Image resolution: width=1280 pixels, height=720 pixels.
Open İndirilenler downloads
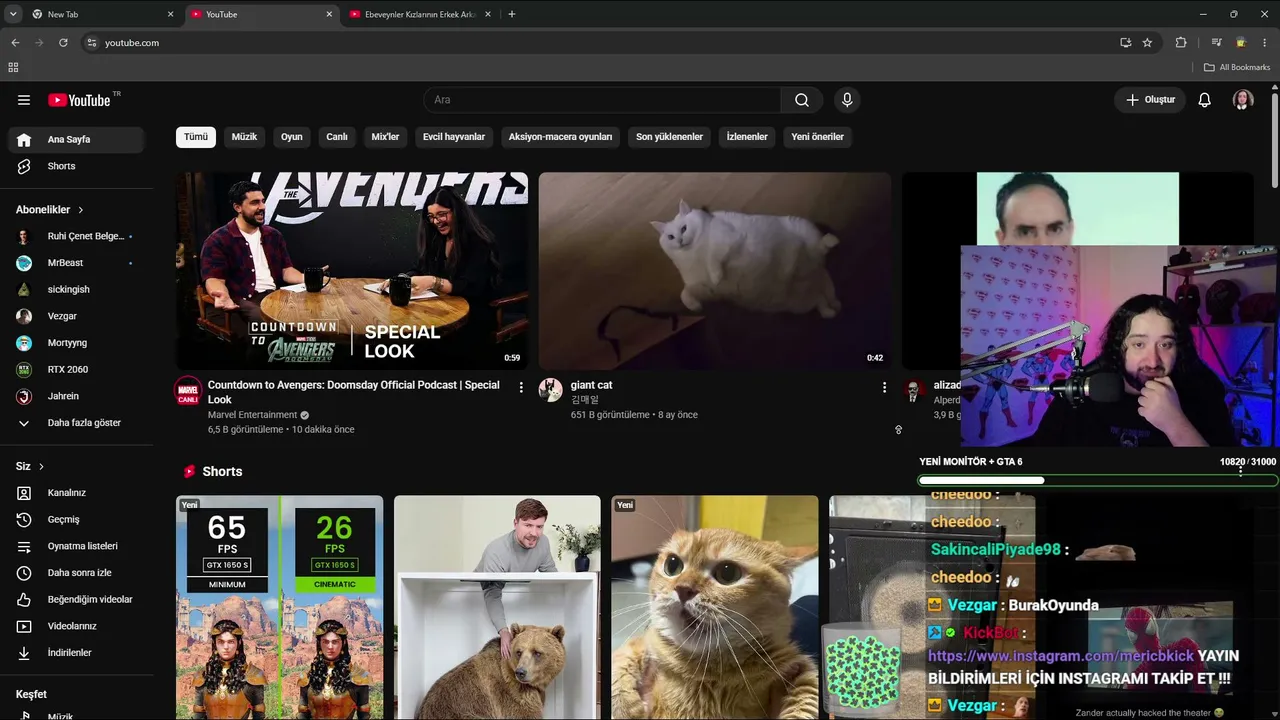coord(76,653)
